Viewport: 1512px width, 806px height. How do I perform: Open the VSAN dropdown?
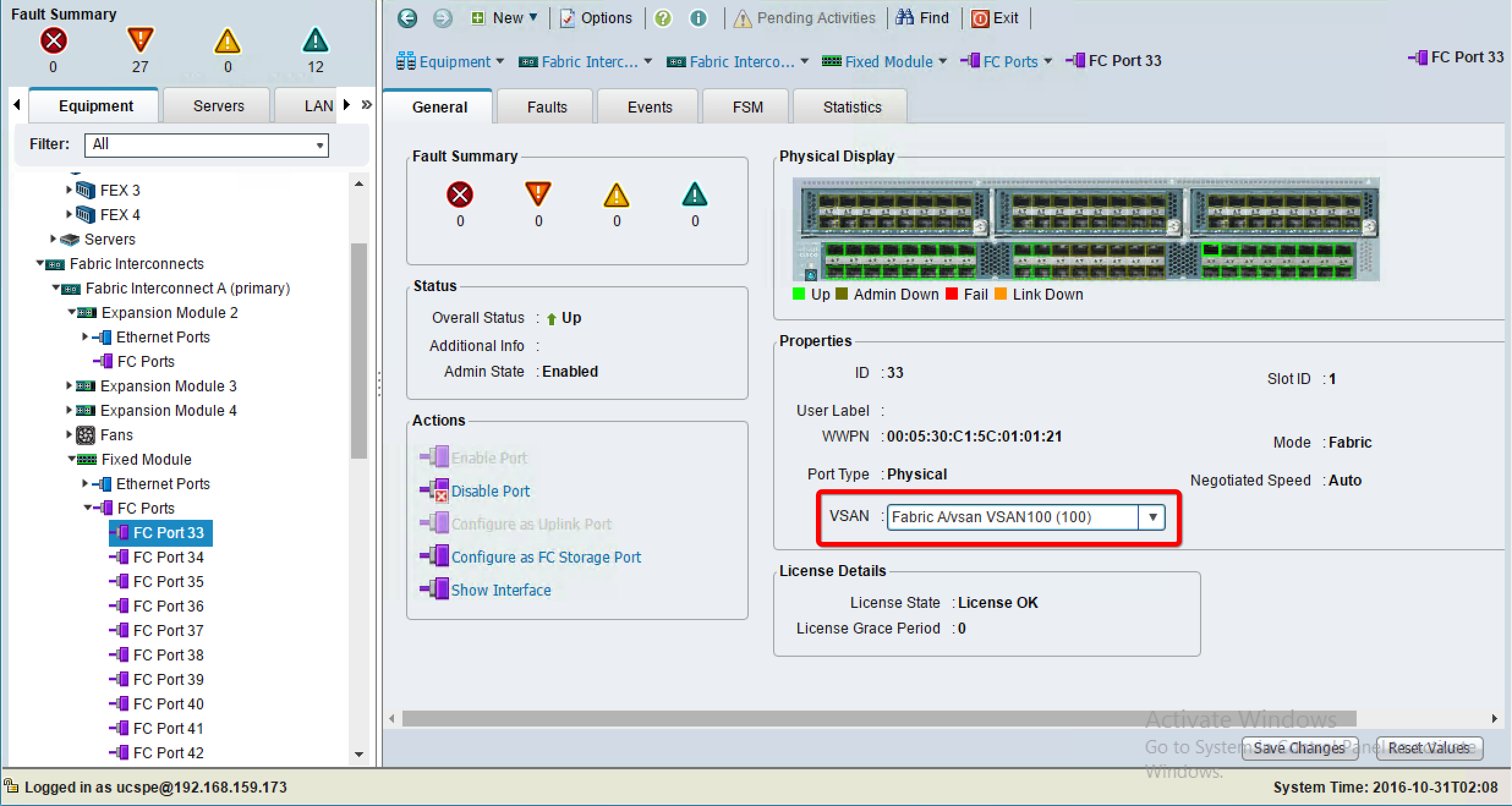[x=1152, y=517]
